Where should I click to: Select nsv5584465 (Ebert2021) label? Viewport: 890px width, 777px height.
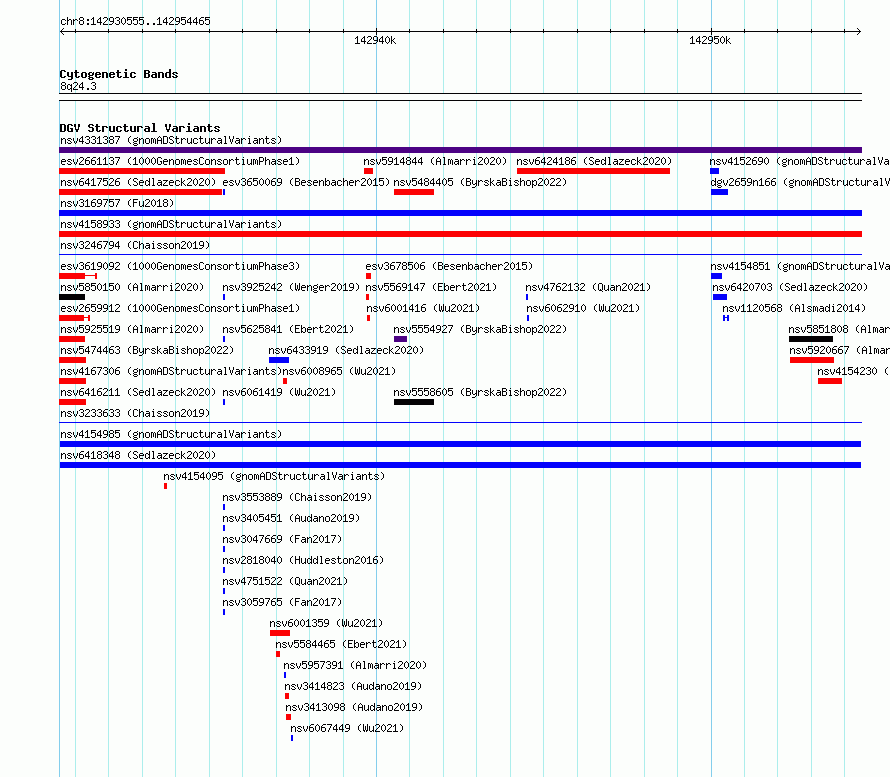coord(341,644)
